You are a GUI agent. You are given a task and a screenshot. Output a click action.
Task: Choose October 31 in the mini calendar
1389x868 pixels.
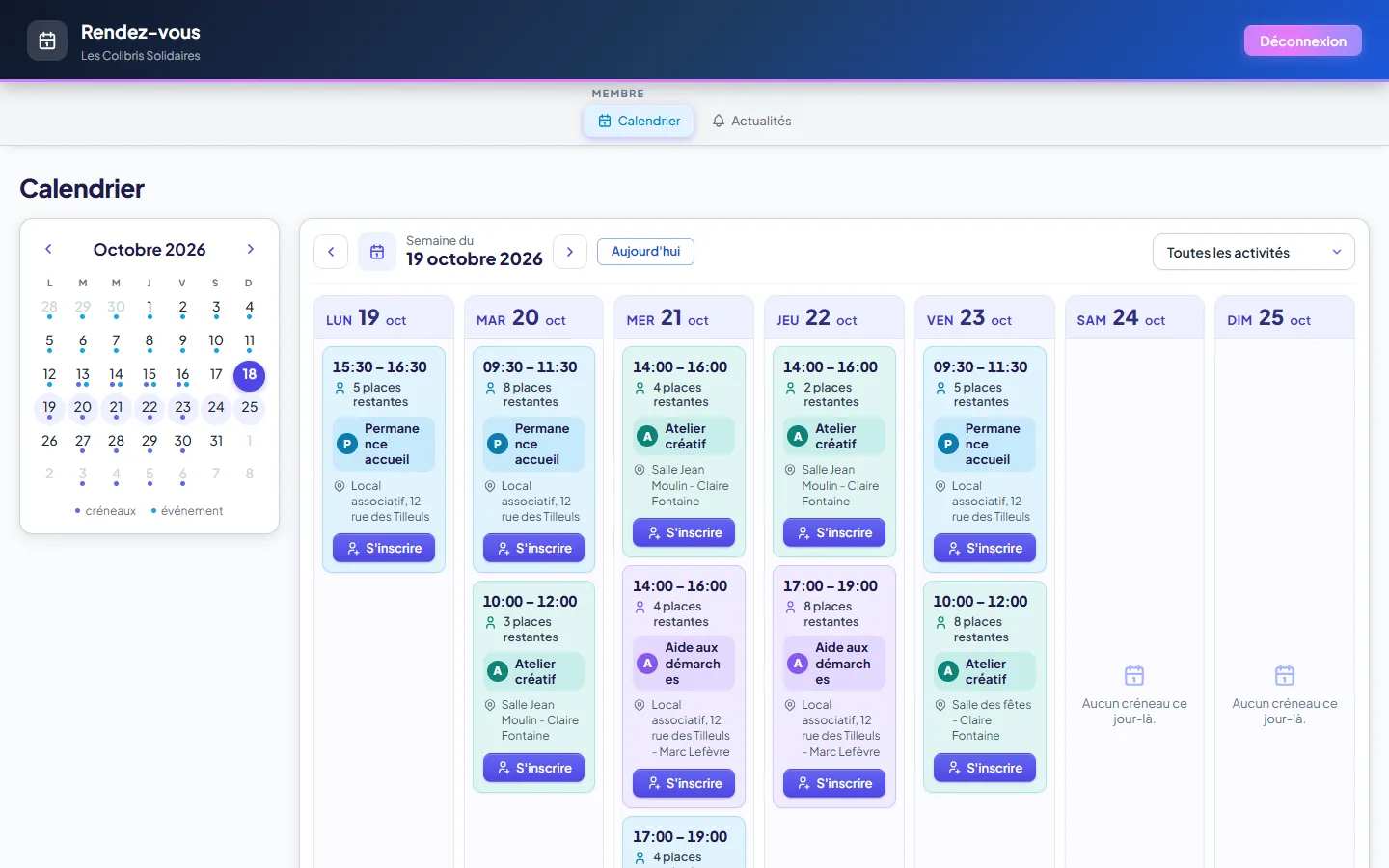point(216,442)
